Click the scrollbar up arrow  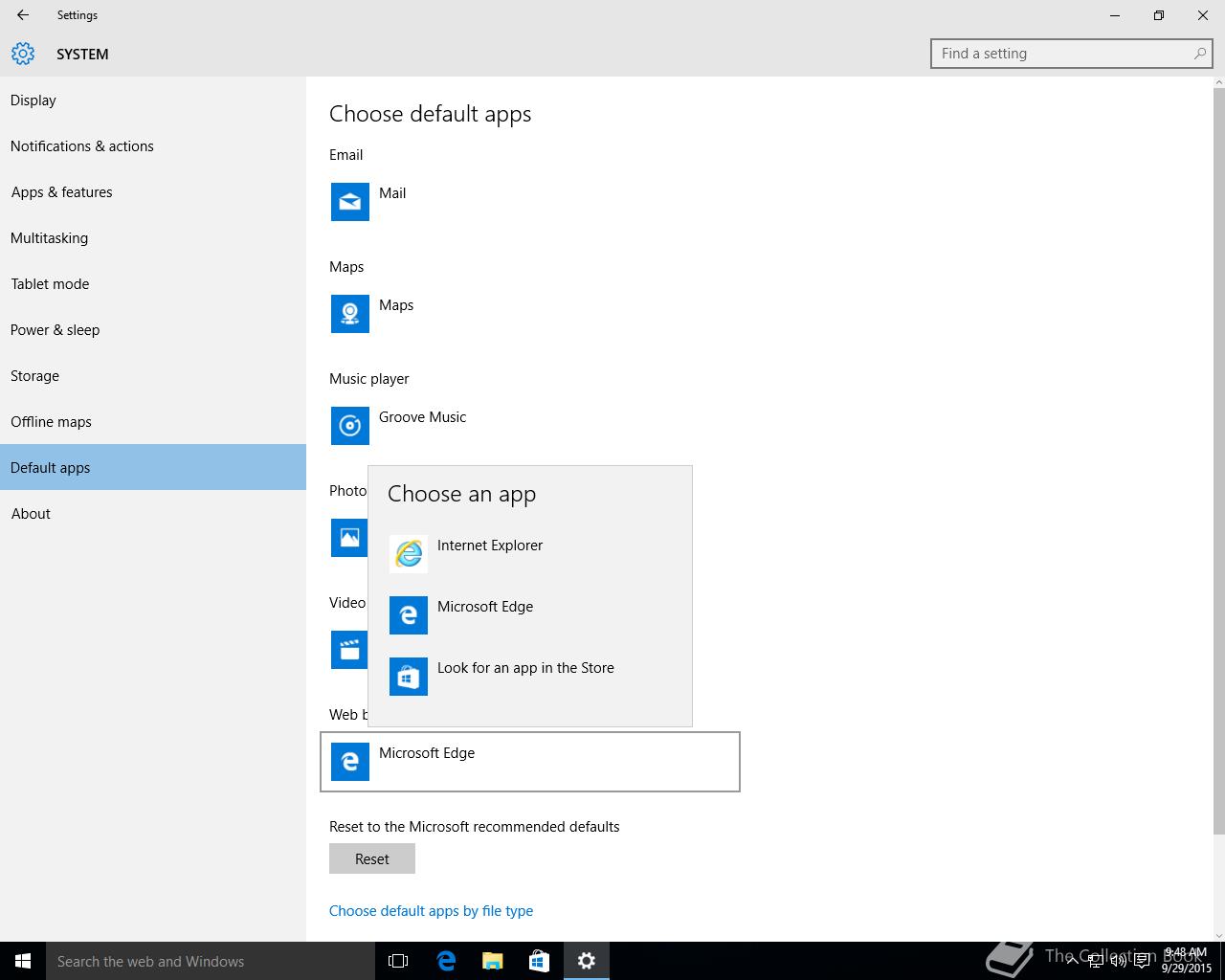point(1218,83)
